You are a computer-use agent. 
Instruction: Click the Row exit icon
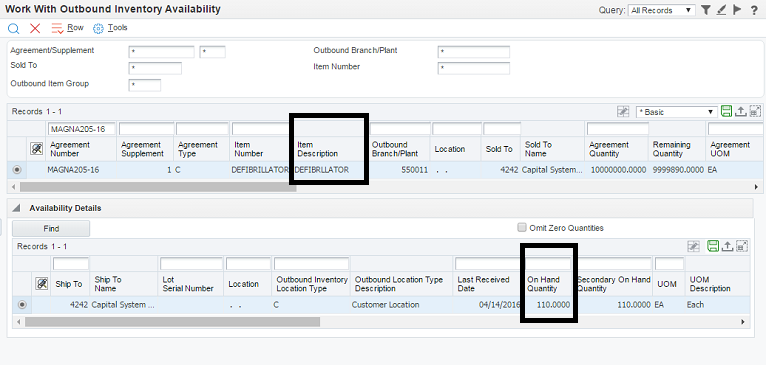(x=57, y=28)
